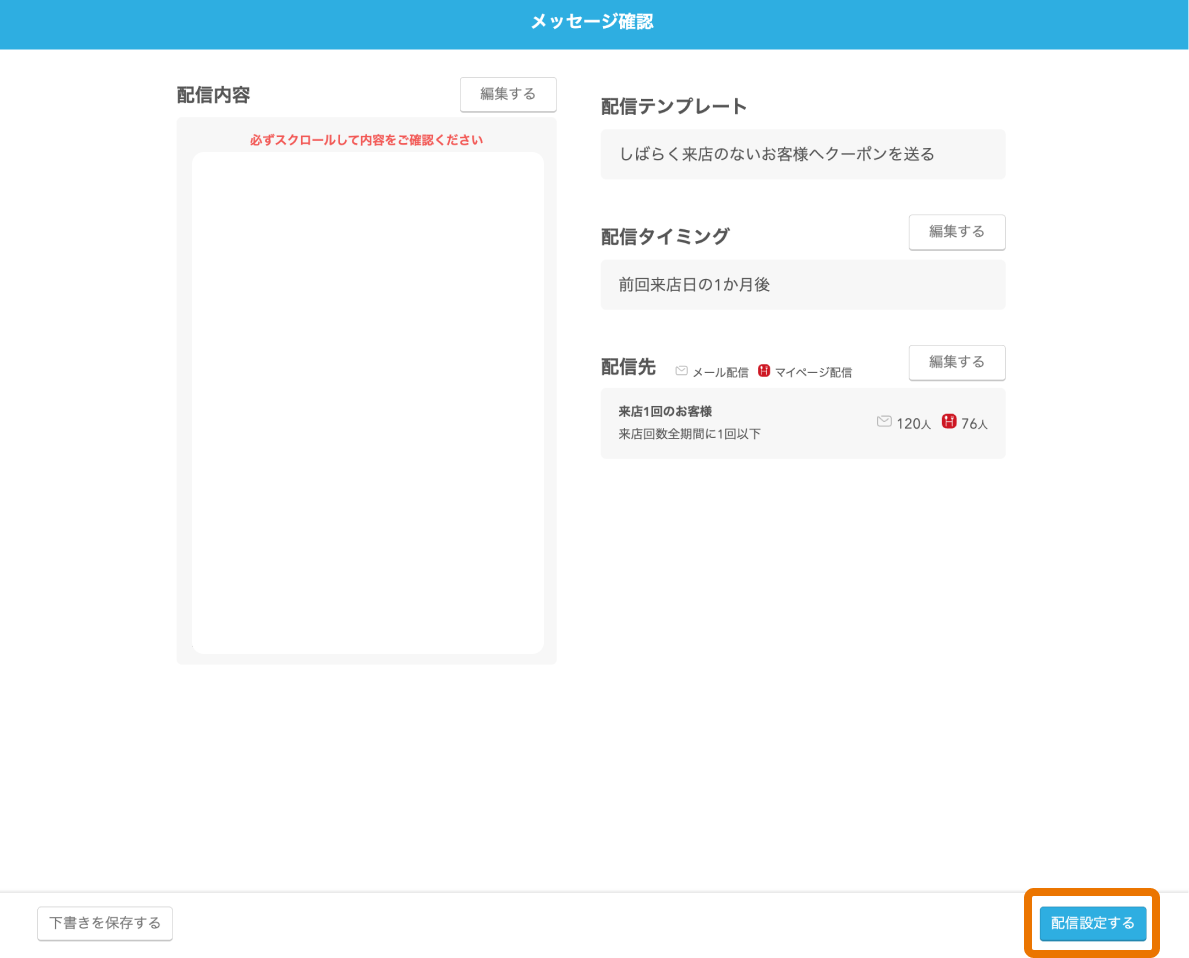Click the 配信設定する button
The image size is (1189, 958).
1092,923
